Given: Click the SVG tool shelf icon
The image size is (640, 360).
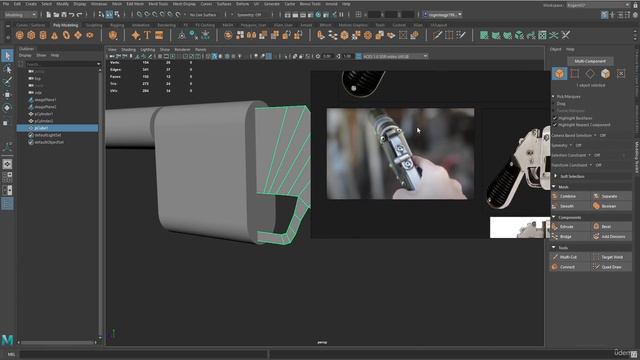Looking at the screenshot, I should pos(159,36).
